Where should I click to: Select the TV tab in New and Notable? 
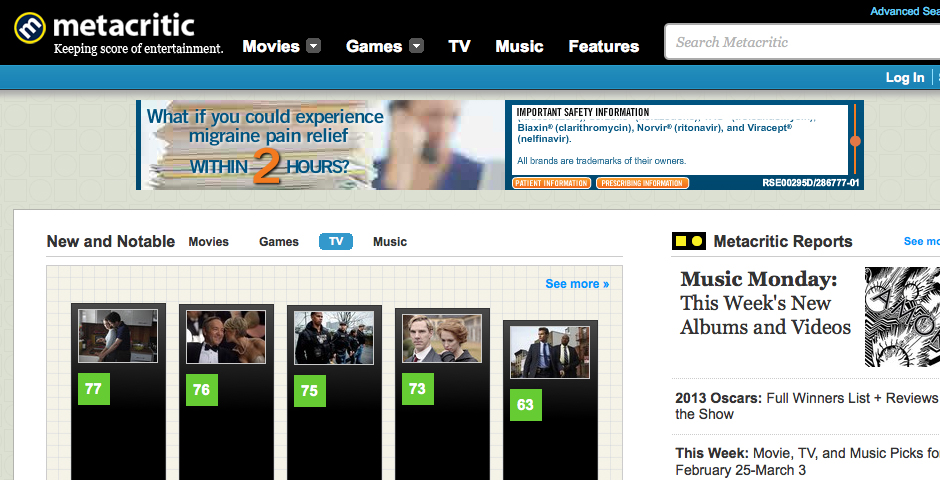[x=336, y=241]
